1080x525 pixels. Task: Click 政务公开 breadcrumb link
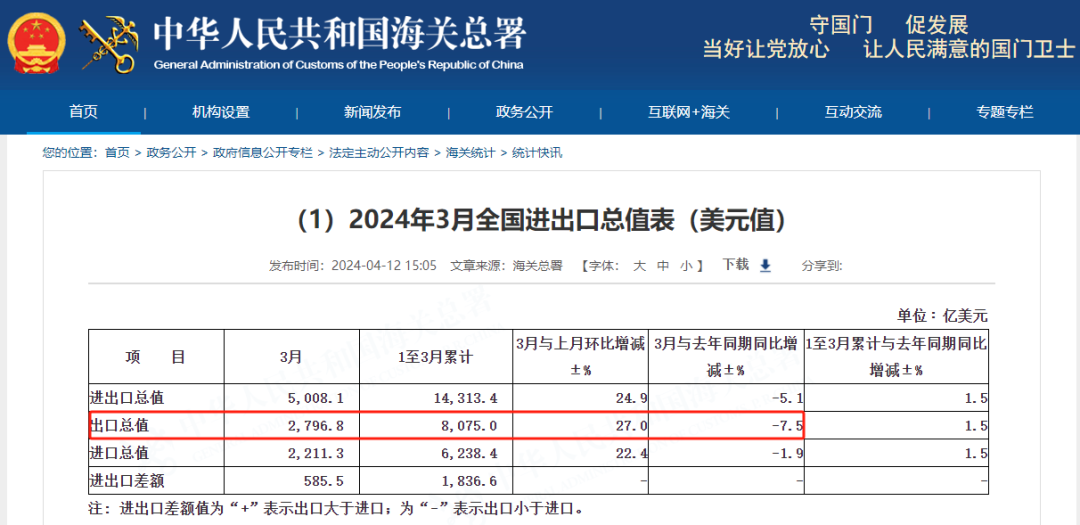coord(172,153)
